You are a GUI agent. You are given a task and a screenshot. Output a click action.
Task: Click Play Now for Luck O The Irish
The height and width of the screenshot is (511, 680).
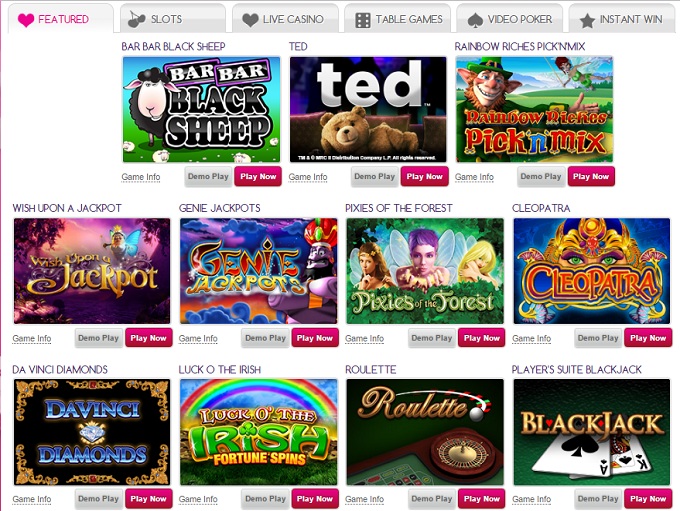315,499
